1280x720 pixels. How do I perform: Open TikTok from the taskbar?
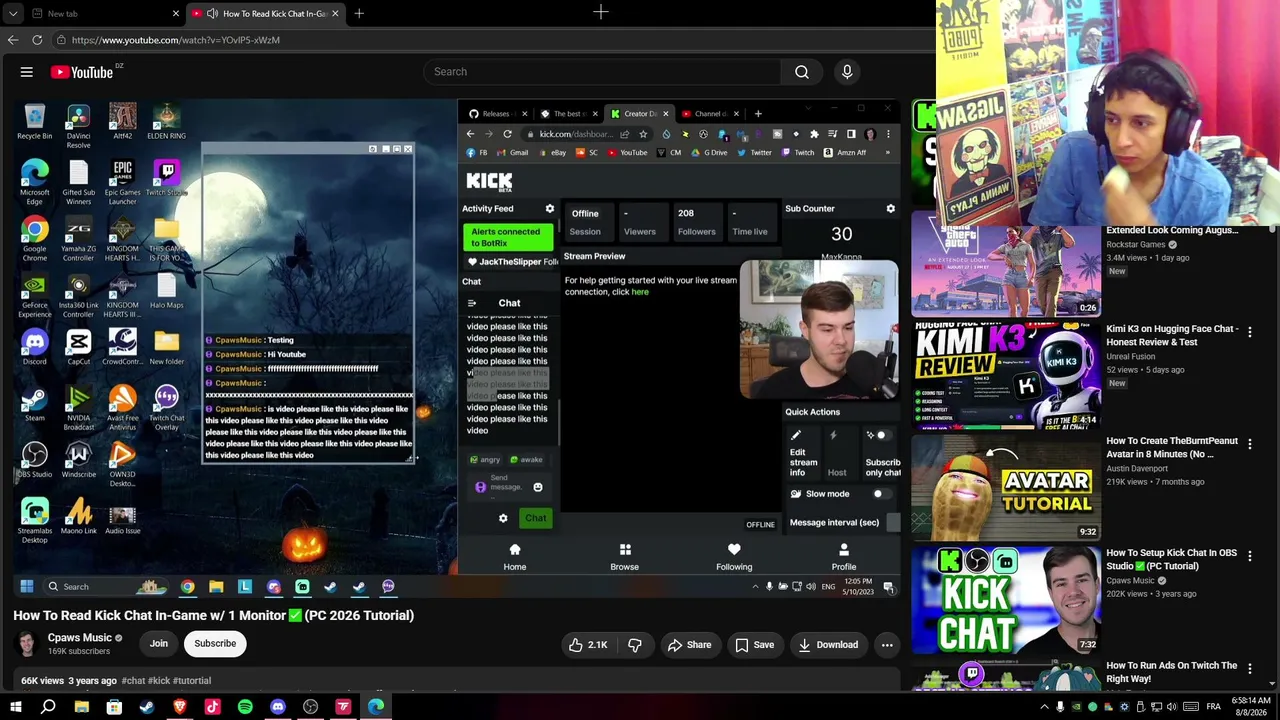click(x=212, y=707)
